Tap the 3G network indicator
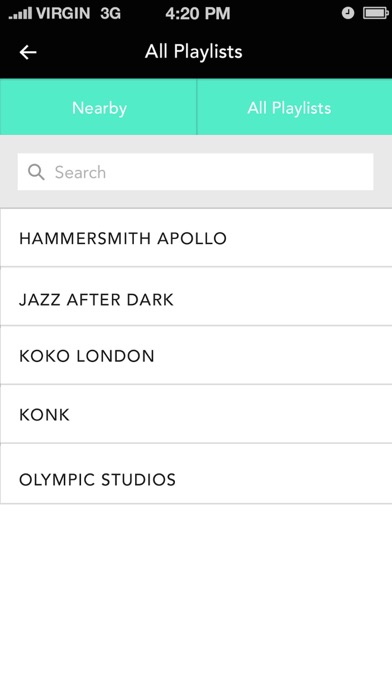Screen dimensions: 392x696 click(x=111, y=13)
